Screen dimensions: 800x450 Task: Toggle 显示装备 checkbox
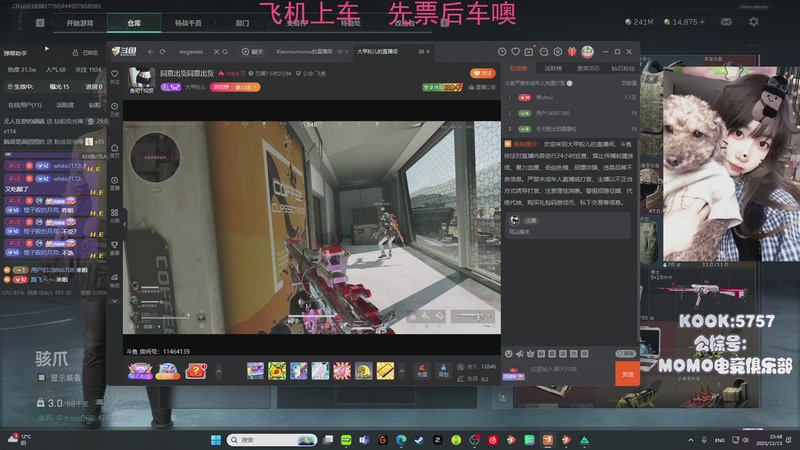42,378
